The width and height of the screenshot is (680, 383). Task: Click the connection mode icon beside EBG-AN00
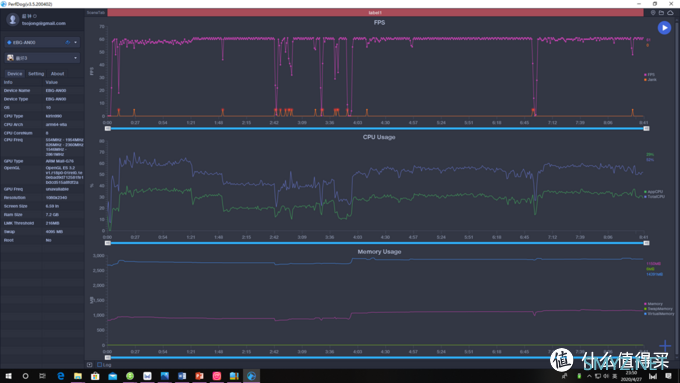(67, 42)
